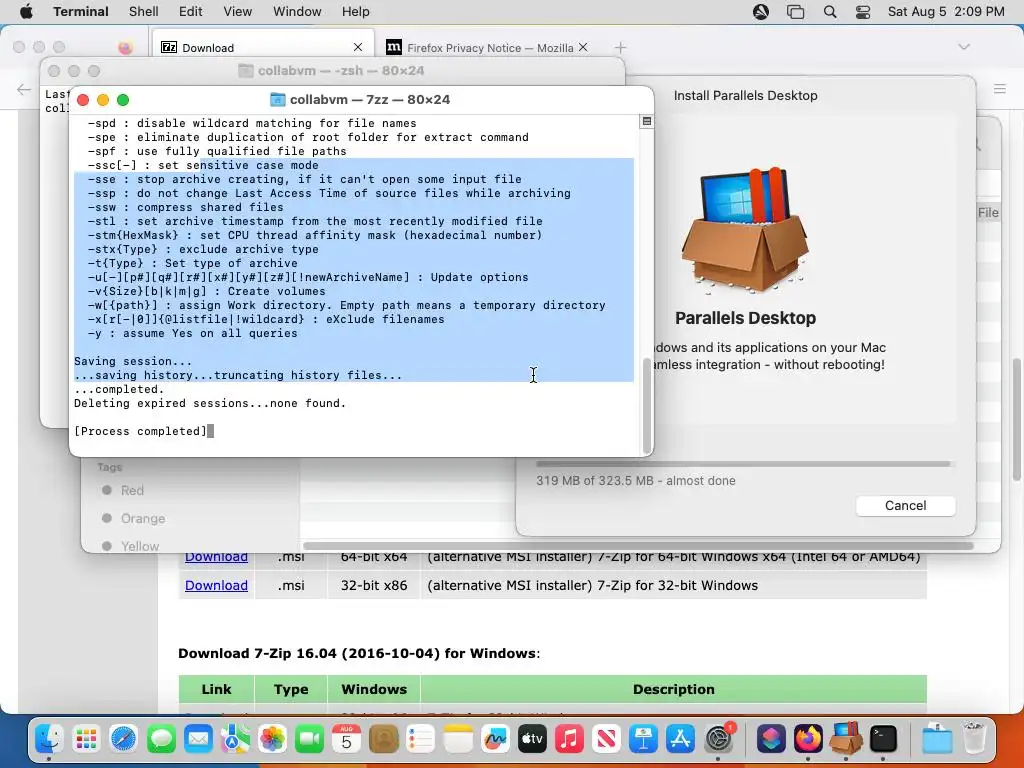Screen dimensions: 1024x768
Task: Open Spotlight search in menu bar
Action: point(830,12)
